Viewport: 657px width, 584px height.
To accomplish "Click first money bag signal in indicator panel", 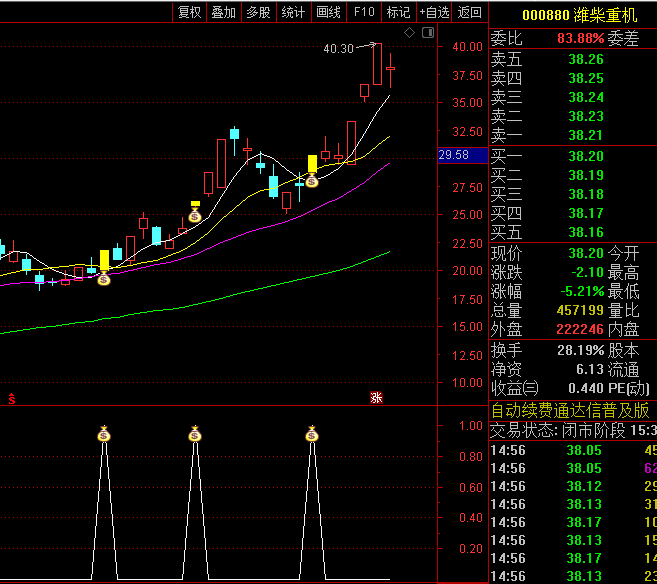I will pos(103,434).
